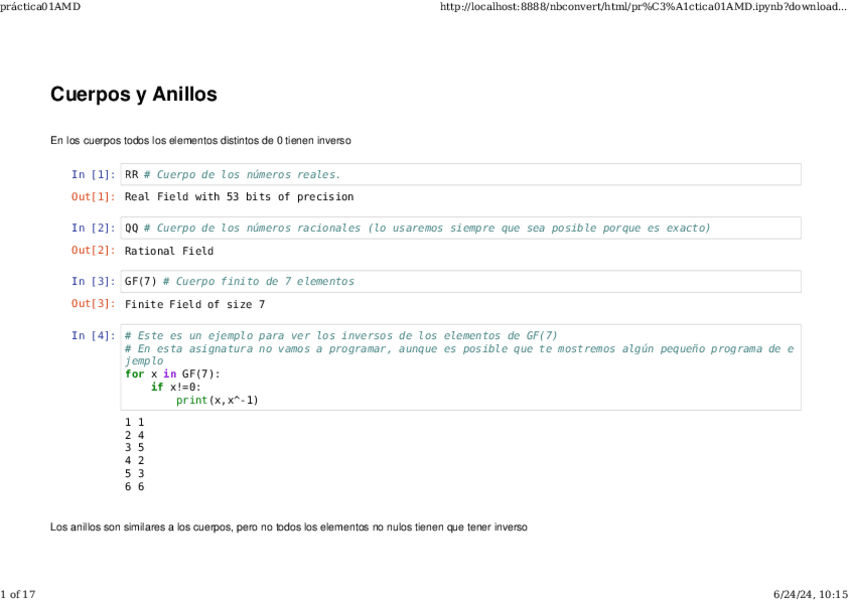This screenshot has width=848, height=600.
Task: Click the print(x,x^-1) line in the code cell
Action: click(217, 400)
